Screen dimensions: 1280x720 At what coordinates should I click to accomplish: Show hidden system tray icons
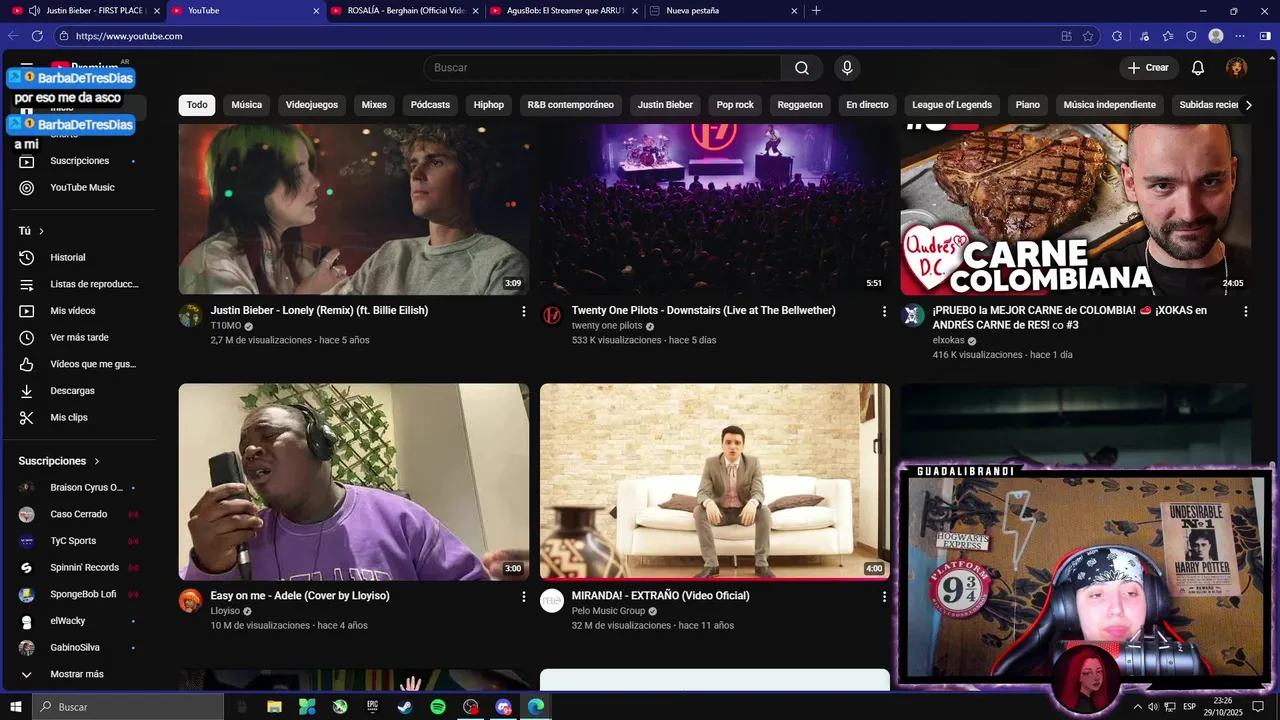(1137, 707)
